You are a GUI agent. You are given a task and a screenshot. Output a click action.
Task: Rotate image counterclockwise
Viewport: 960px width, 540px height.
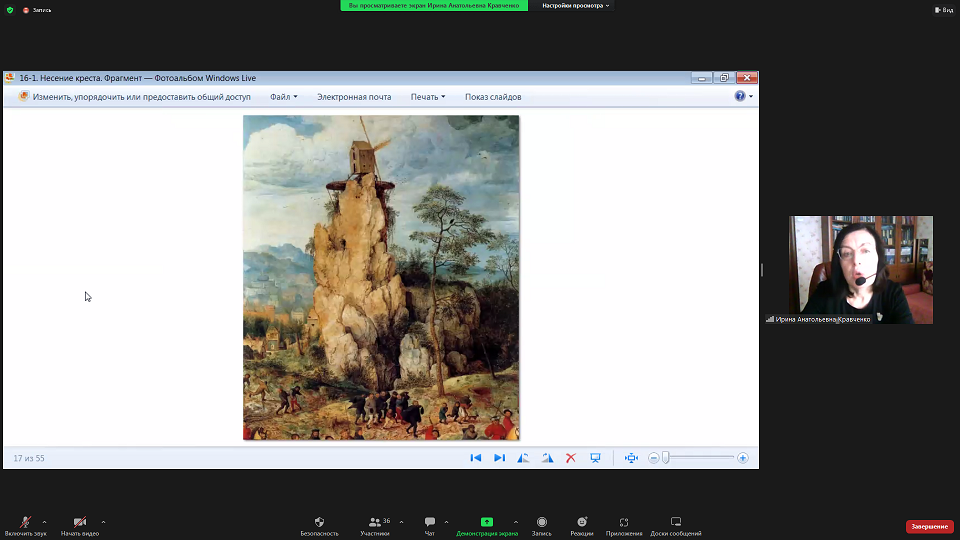point(523,458)
